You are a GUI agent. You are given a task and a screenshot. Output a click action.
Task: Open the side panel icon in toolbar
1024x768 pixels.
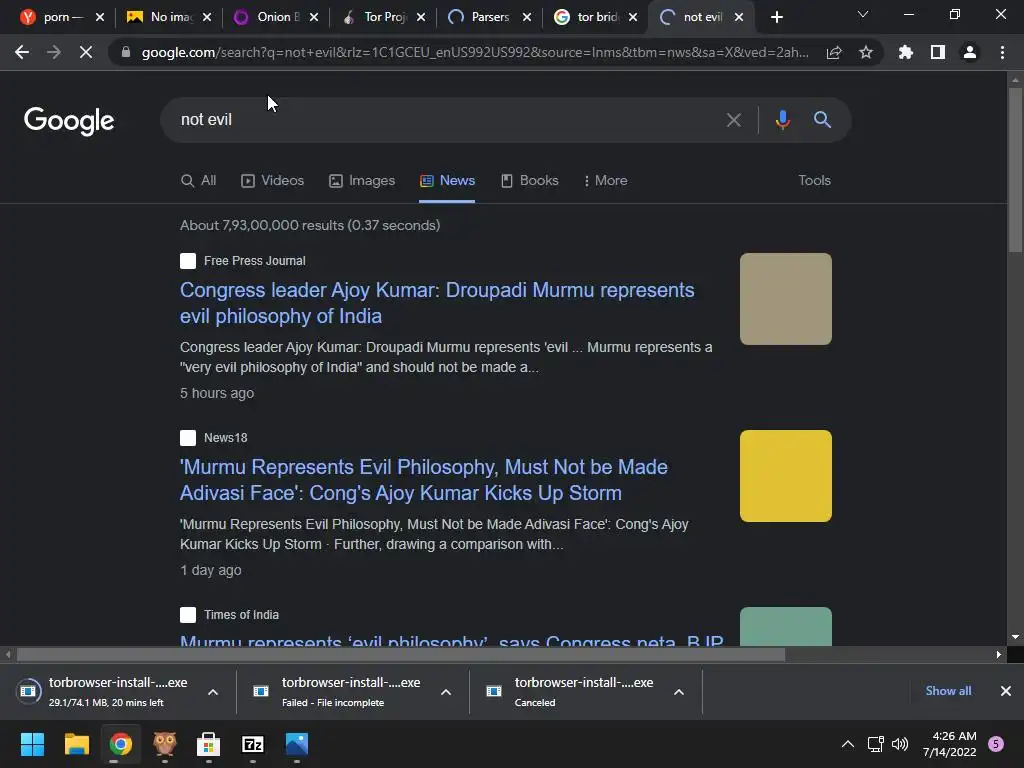coord(938,52)
